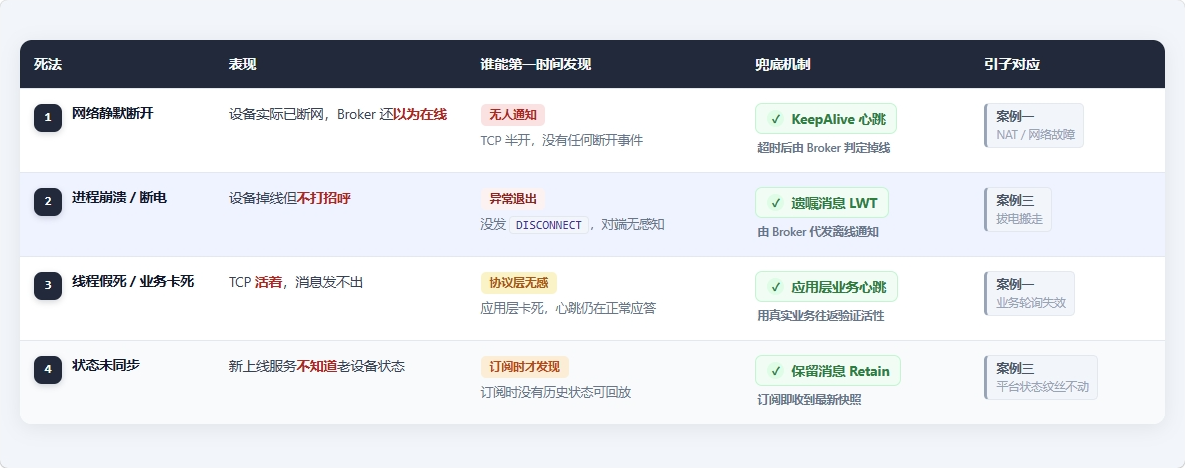The height and width of the screenshot is (468, 1185).
Task: Click the number 2 row badge
Action: tap(48, 201)
